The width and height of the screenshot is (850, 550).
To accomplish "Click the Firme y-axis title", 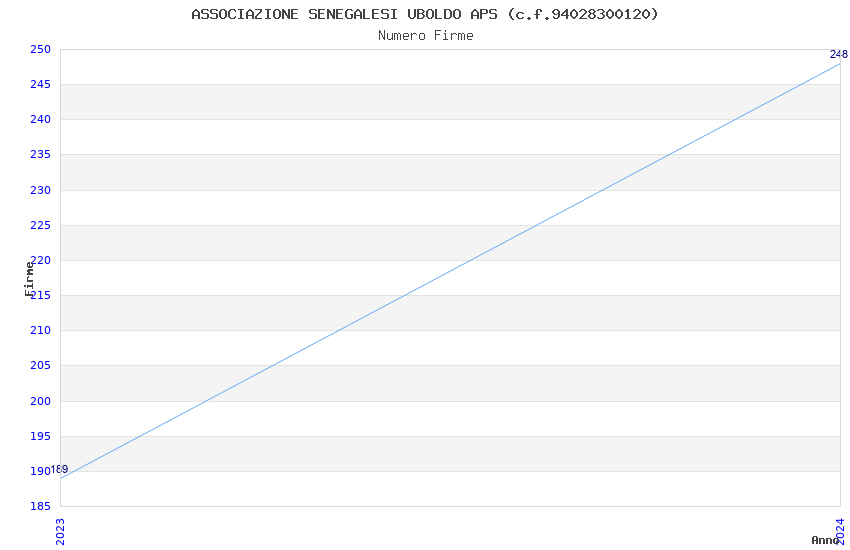I will click(29, 279).
